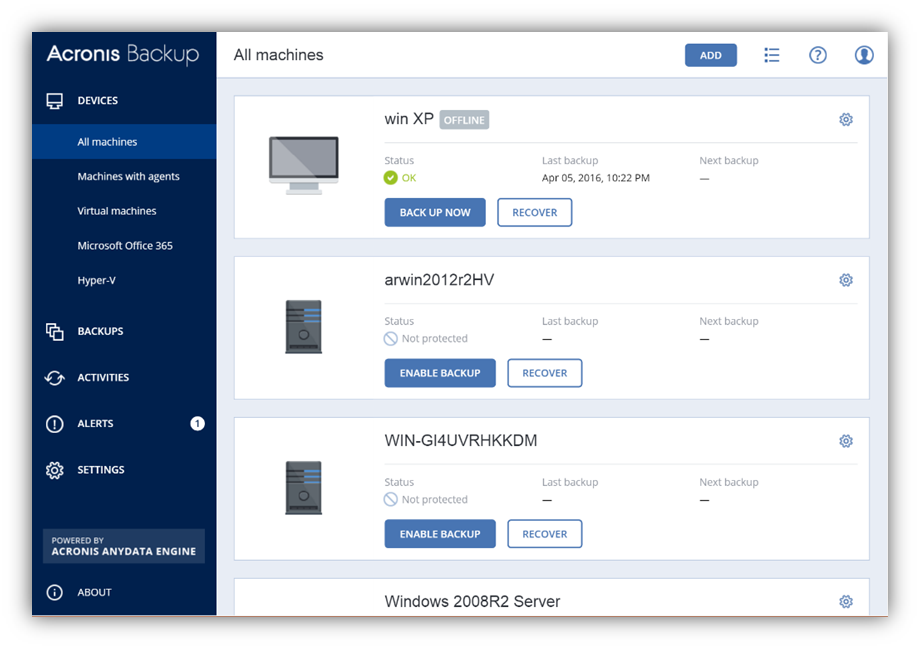
Task: Click the win XP desktop monitor image
Action: [303, 165]
